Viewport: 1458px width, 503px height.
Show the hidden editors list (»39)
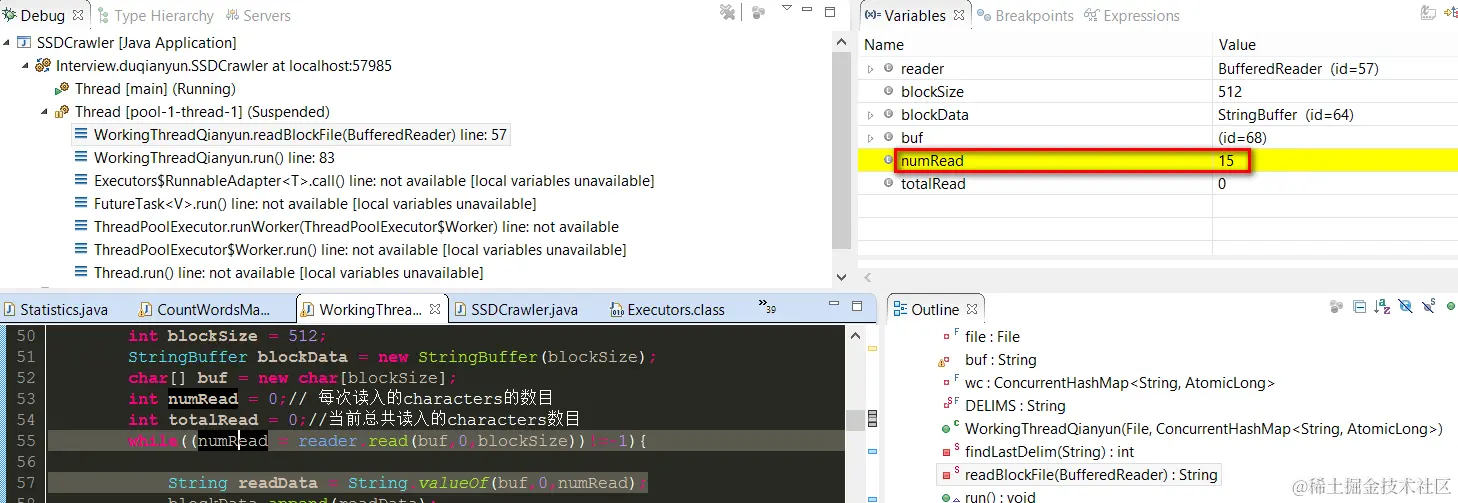(x=767, y=308)
